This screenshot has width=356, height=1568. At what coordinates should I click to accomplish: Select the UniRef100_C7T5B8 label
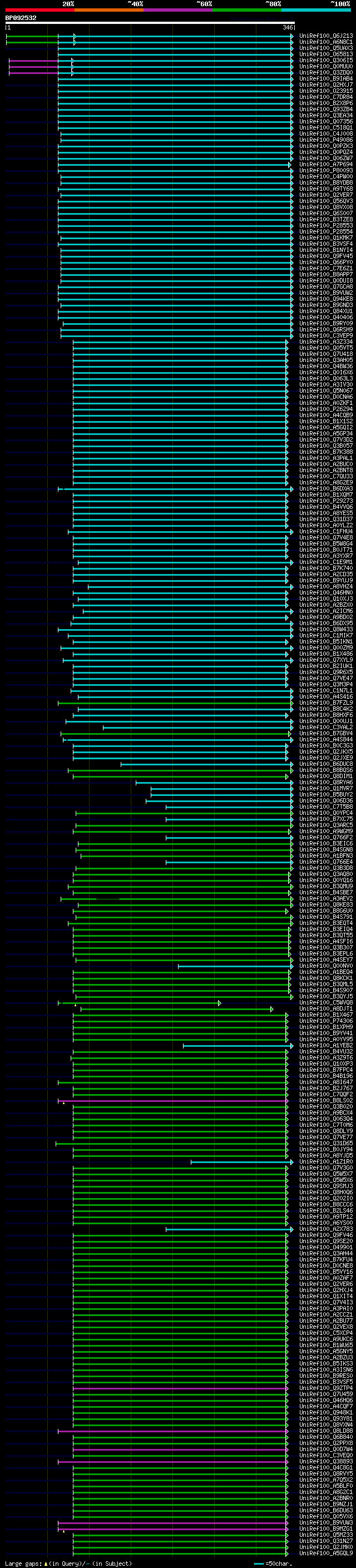pyautogui.click(x=325, y=807)
